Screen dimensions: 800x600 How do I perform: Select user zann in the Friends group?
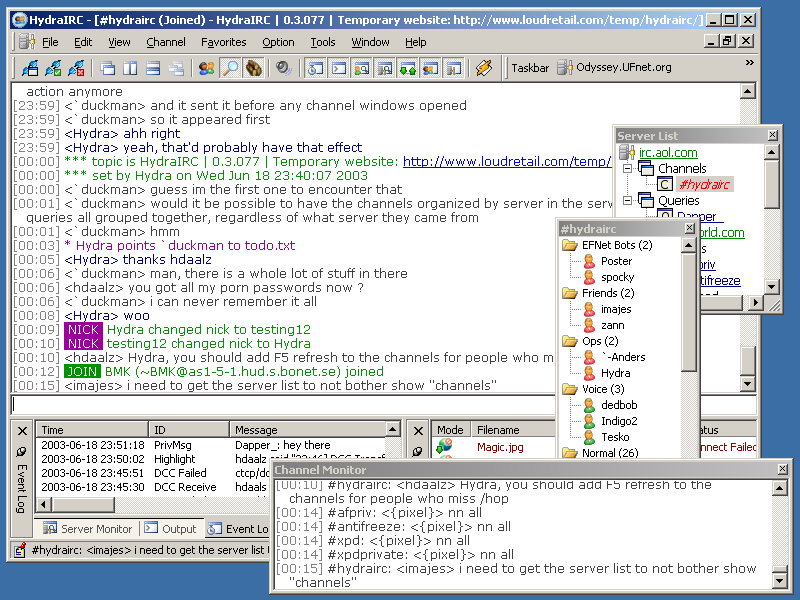[x=612, y=325]
